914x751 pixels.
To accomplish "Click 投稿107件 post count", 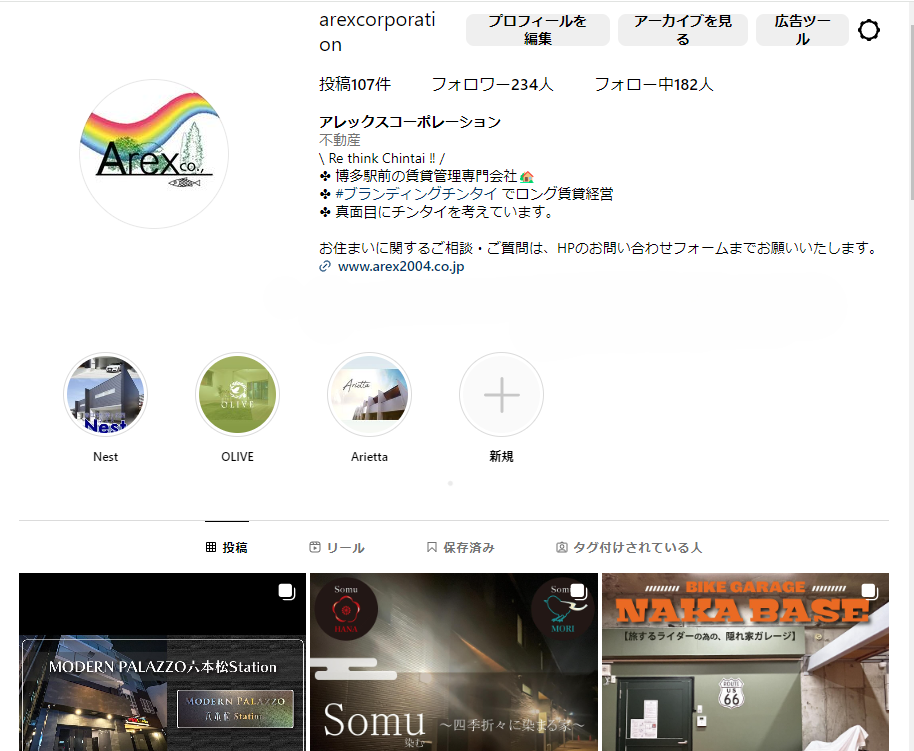I will pyautogui.click(x=355, y=85).
